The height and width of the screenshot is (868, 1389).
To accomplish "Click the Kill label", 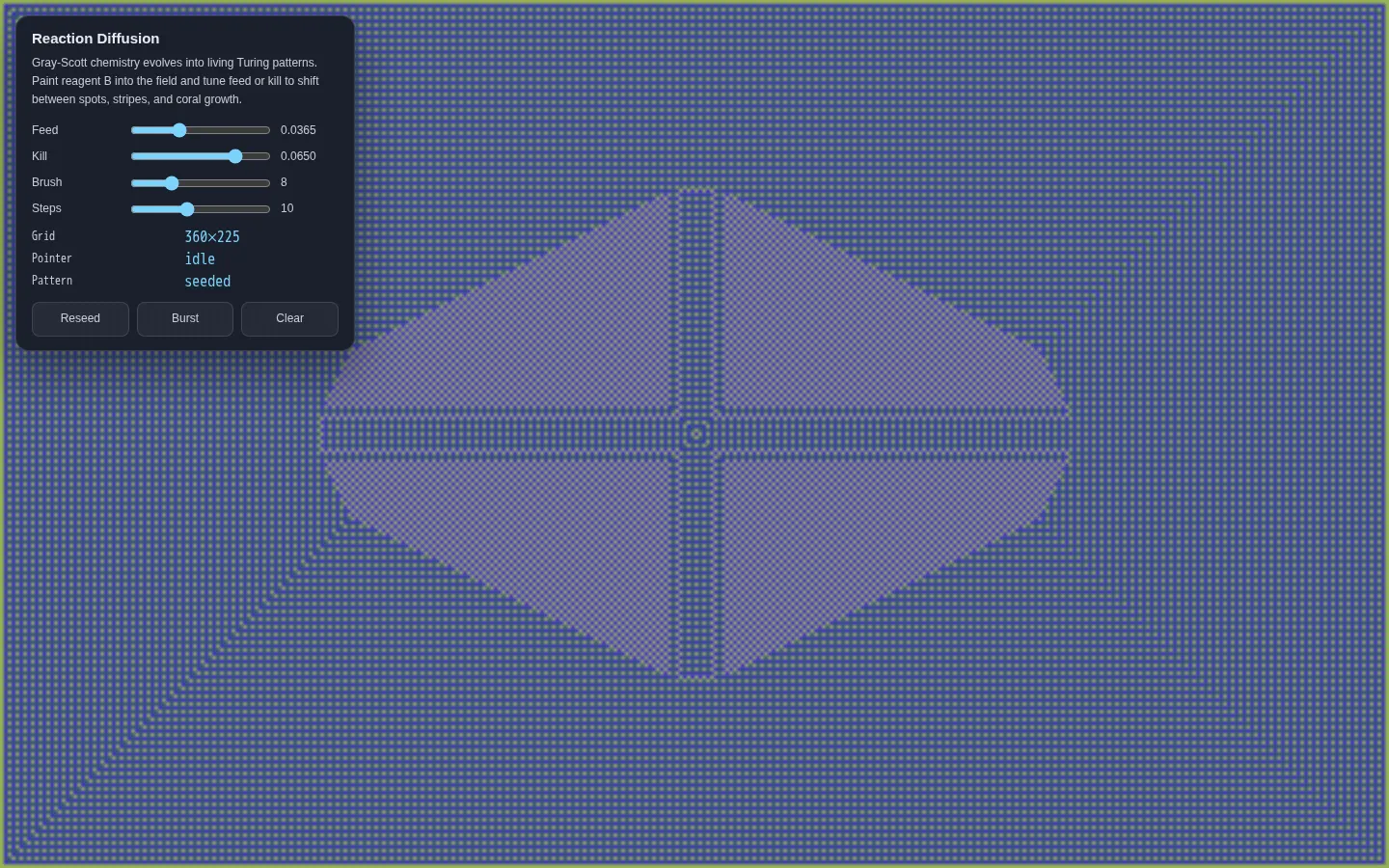I will pyautogui.click(x=40, y=156).
